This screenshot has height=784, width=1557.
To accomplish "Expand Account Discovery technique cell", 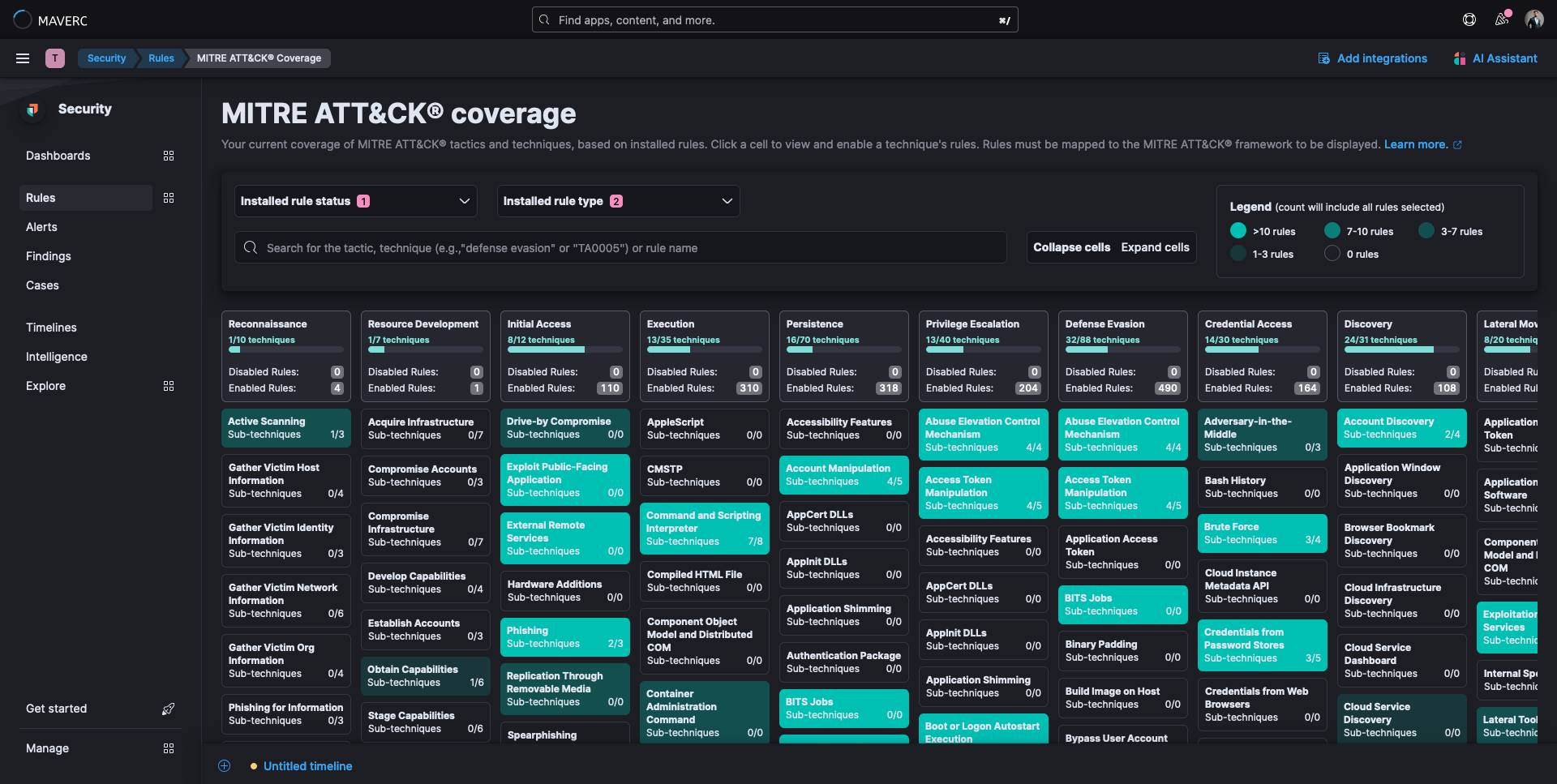I will click(1402, 428).
